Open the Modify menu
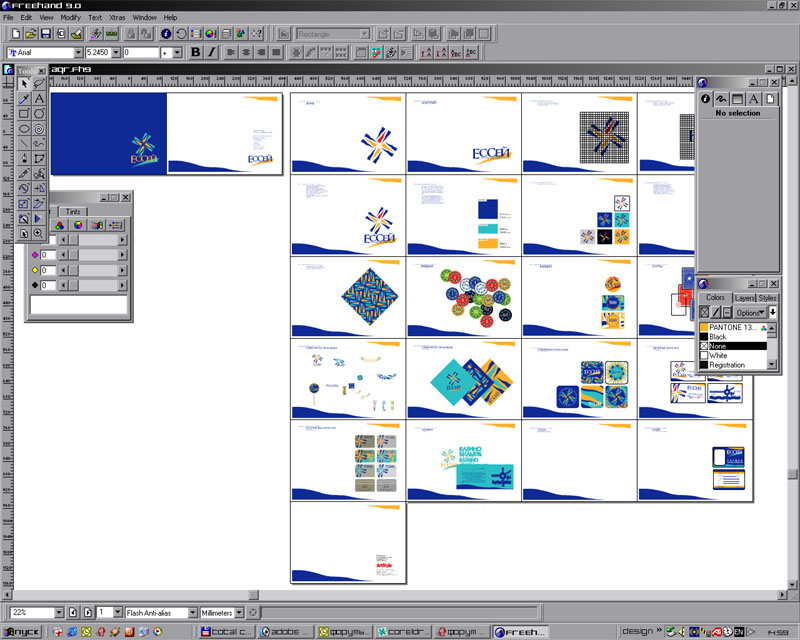Screen dimensions: 800x640 pyautogui.click(x=70, y=17)
